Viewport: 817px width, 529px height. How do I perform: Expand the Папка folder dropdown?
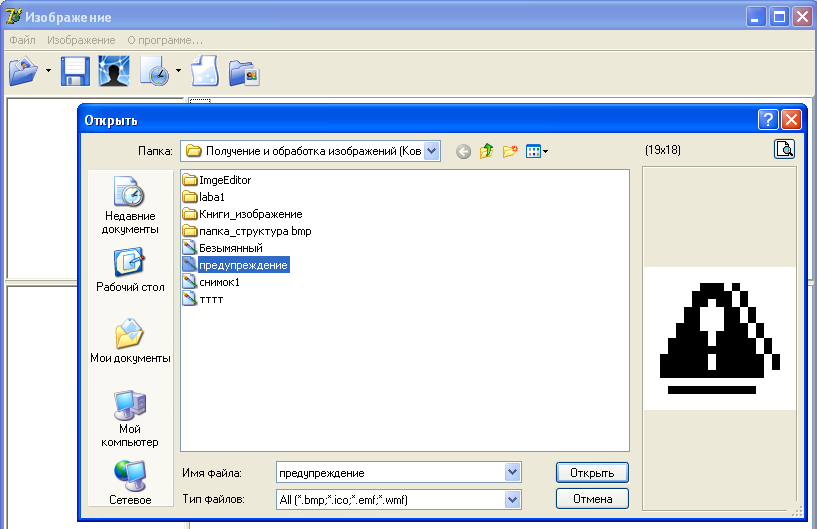coord(432,151)
